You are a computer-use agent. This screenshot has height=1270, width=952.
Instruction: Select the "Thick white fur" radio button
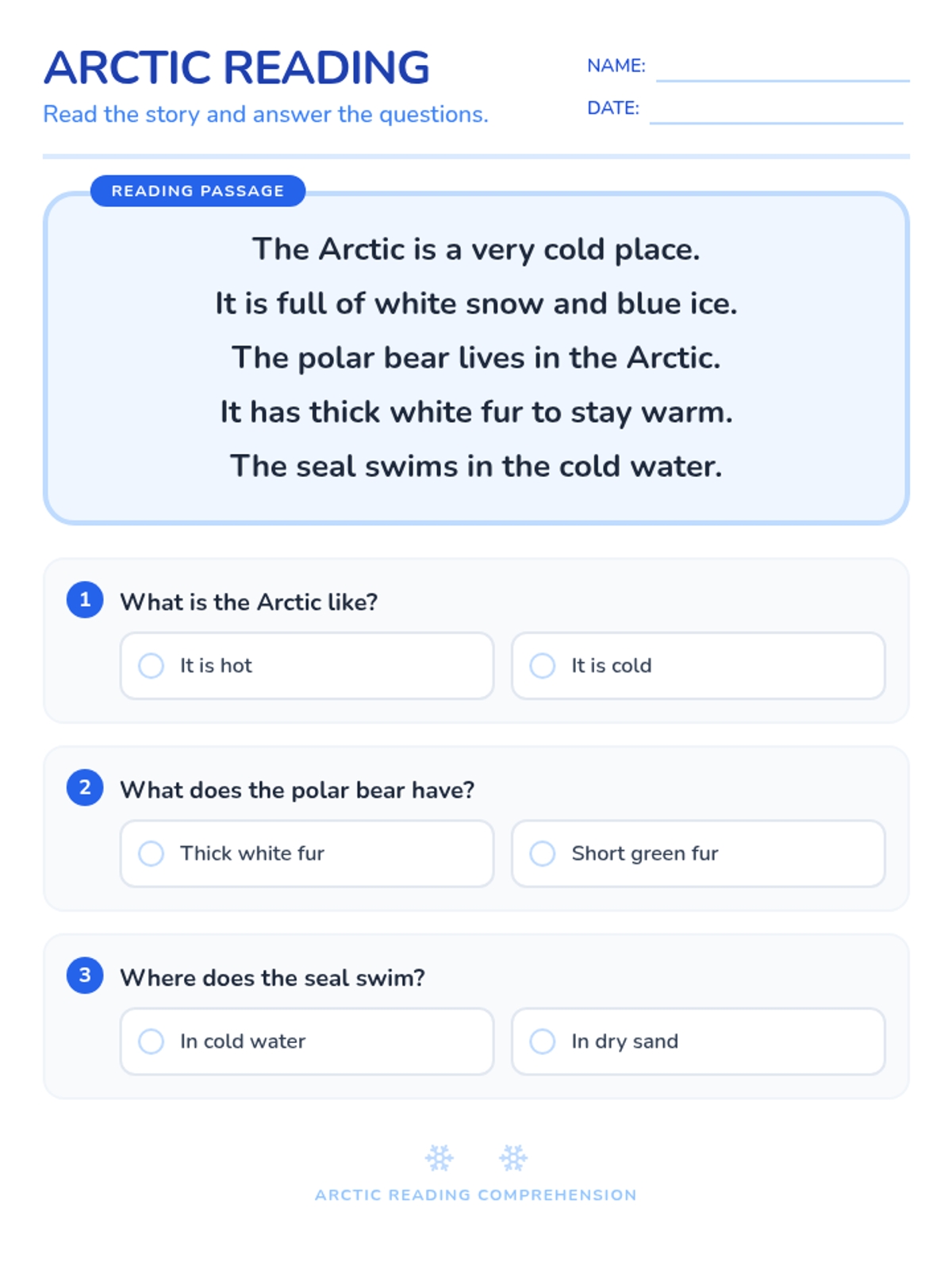pos(151,853)
